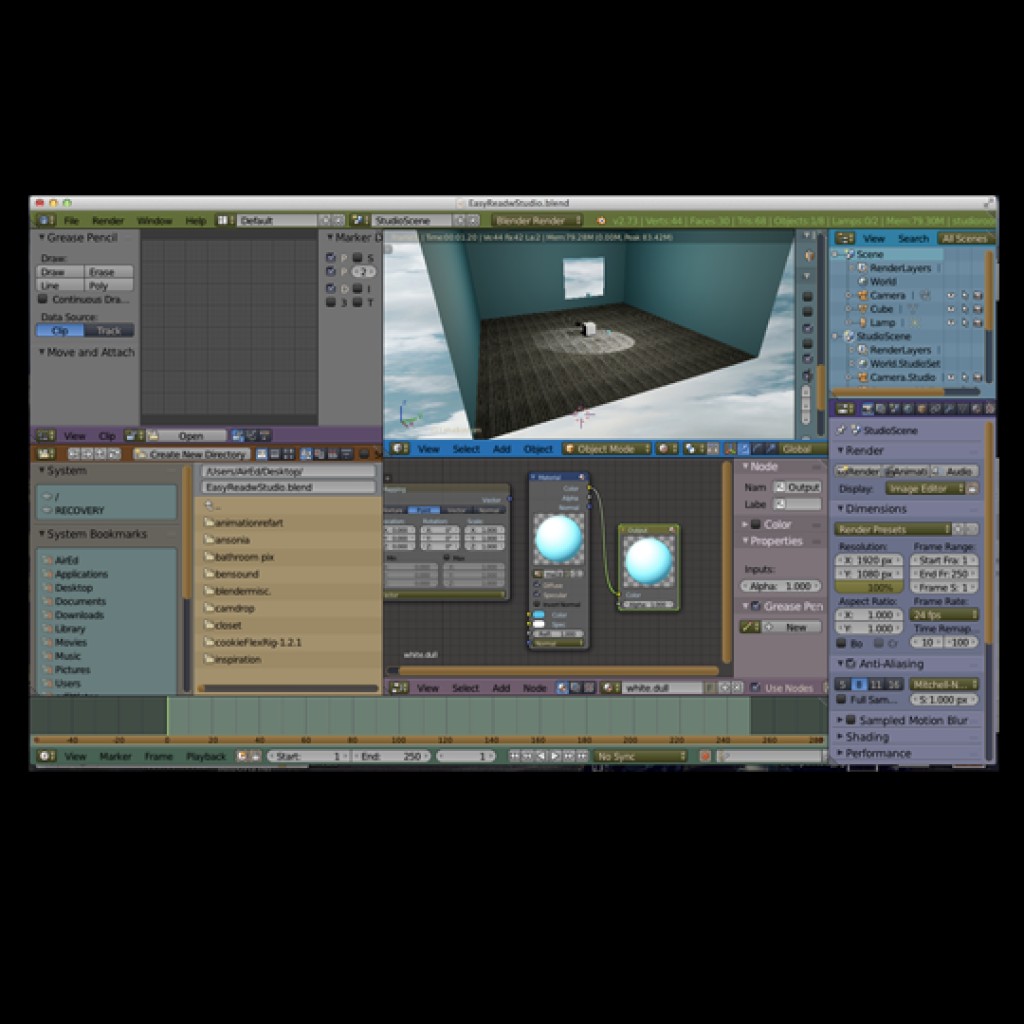Screen dimensions: 1024x1024
Task: Click the Render menu in the top menu bar
Action: (x=109, y=219)
